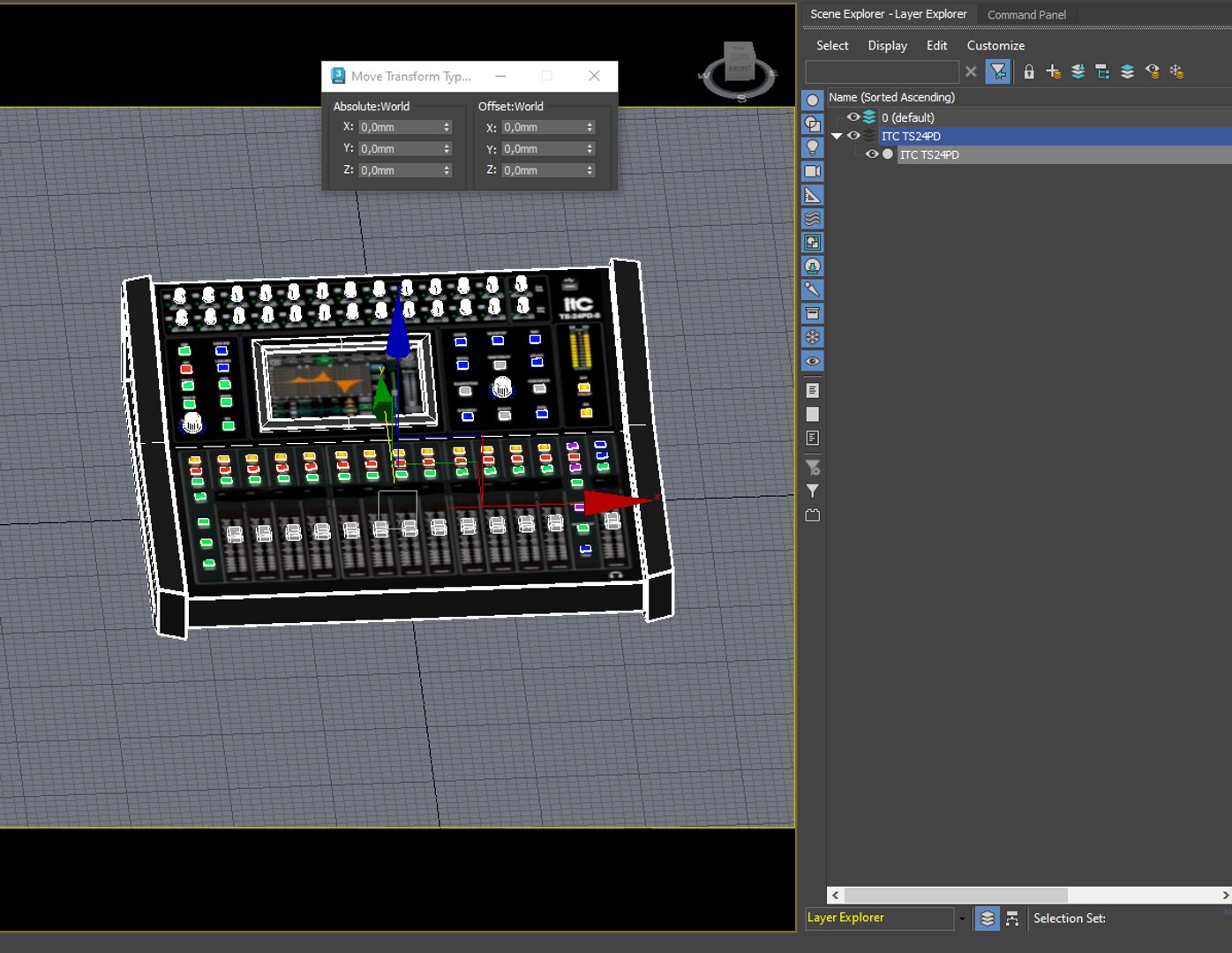
Task: Make 0 (default) the active layer icon
Action: pos(869,116)
